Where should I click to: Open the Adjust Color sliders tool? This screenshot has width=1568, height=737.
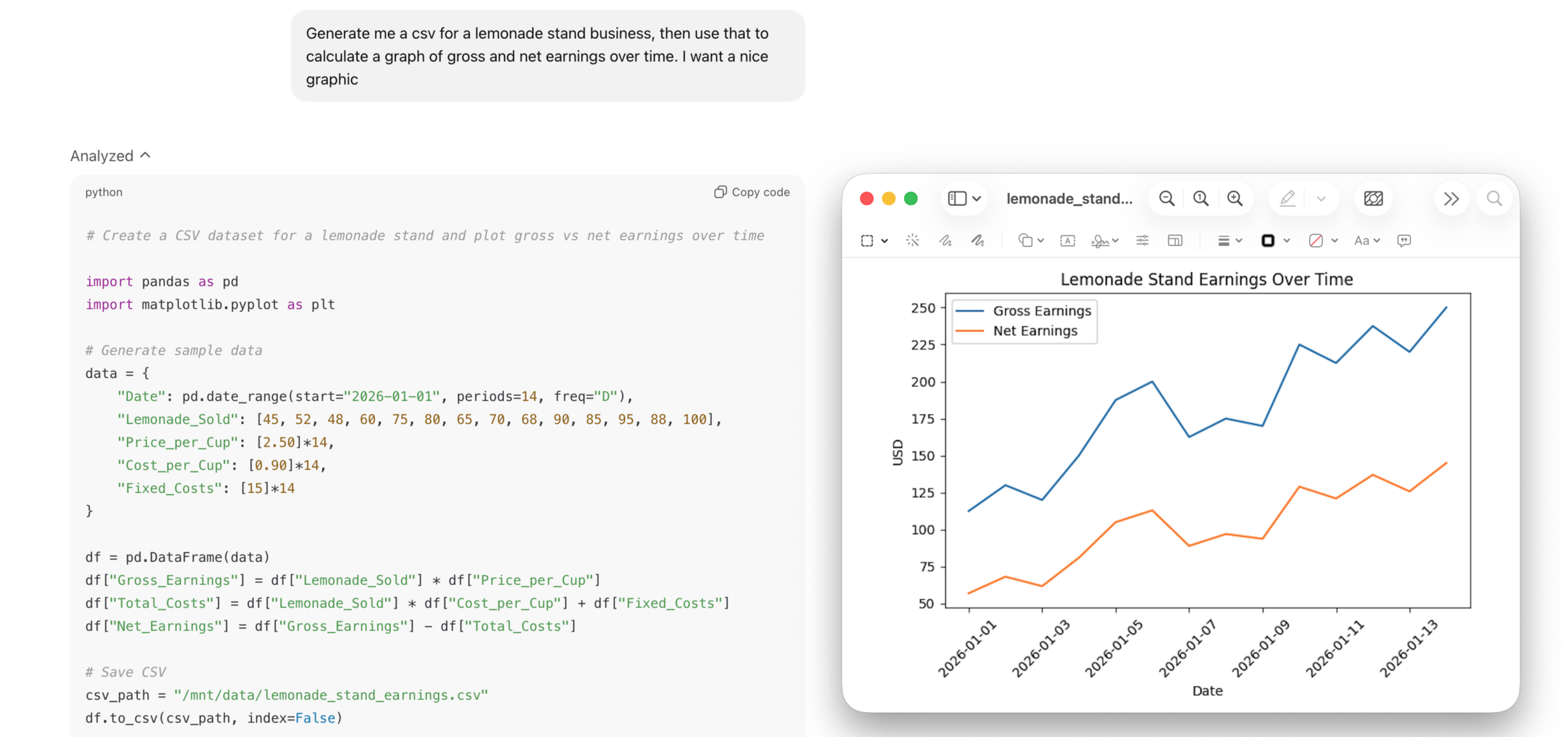click(x=1142, y=241)
